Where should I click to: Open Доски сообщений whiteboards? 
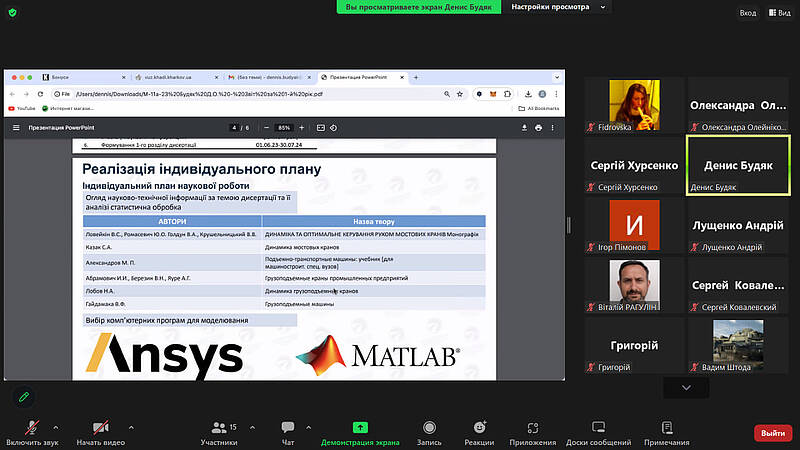tap(598, 433)
